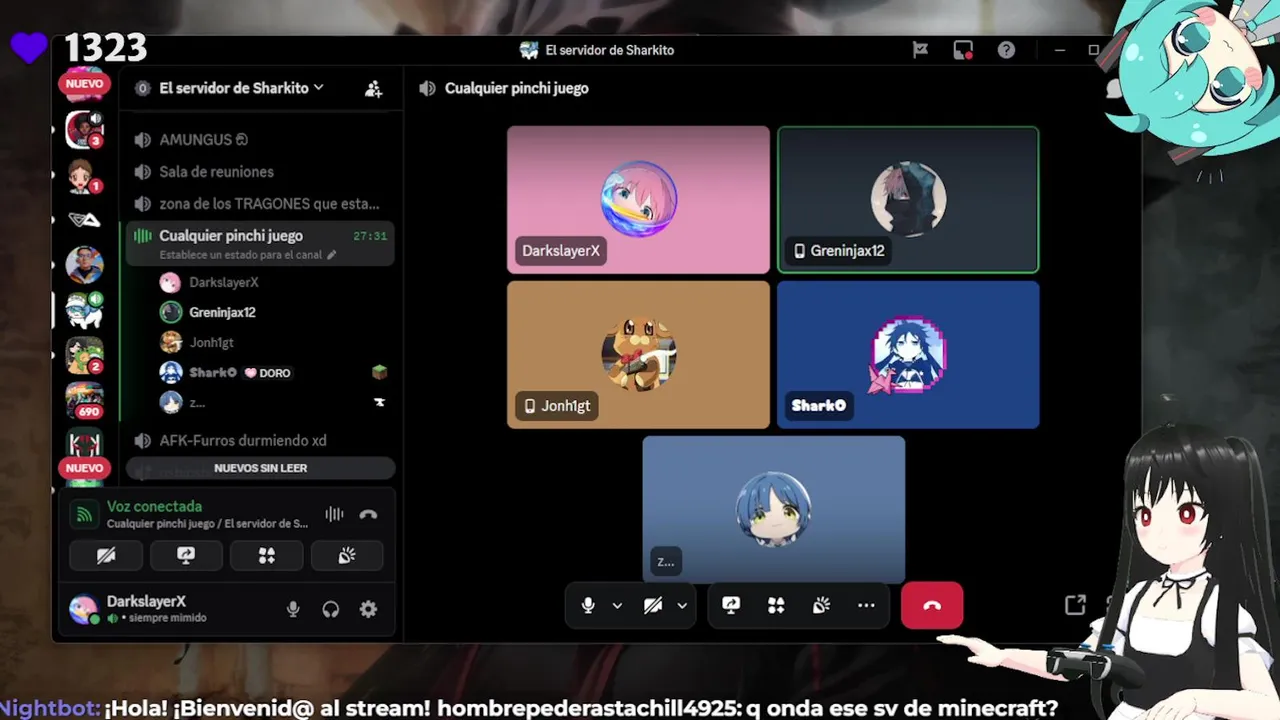Open the active shark server icon
Viewport: 1280px width, 720px height.
pos(84,310)
